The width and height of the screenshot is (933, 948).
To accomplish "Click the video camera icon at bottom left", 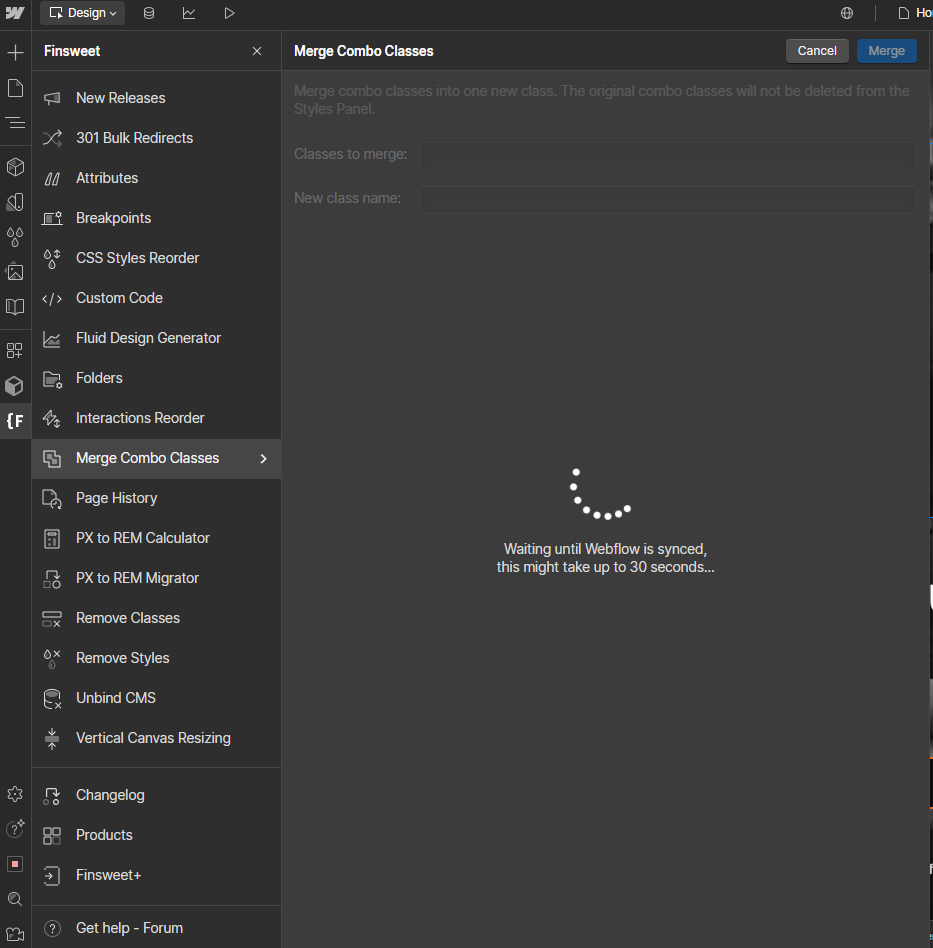I will click(x=15, y=934).
